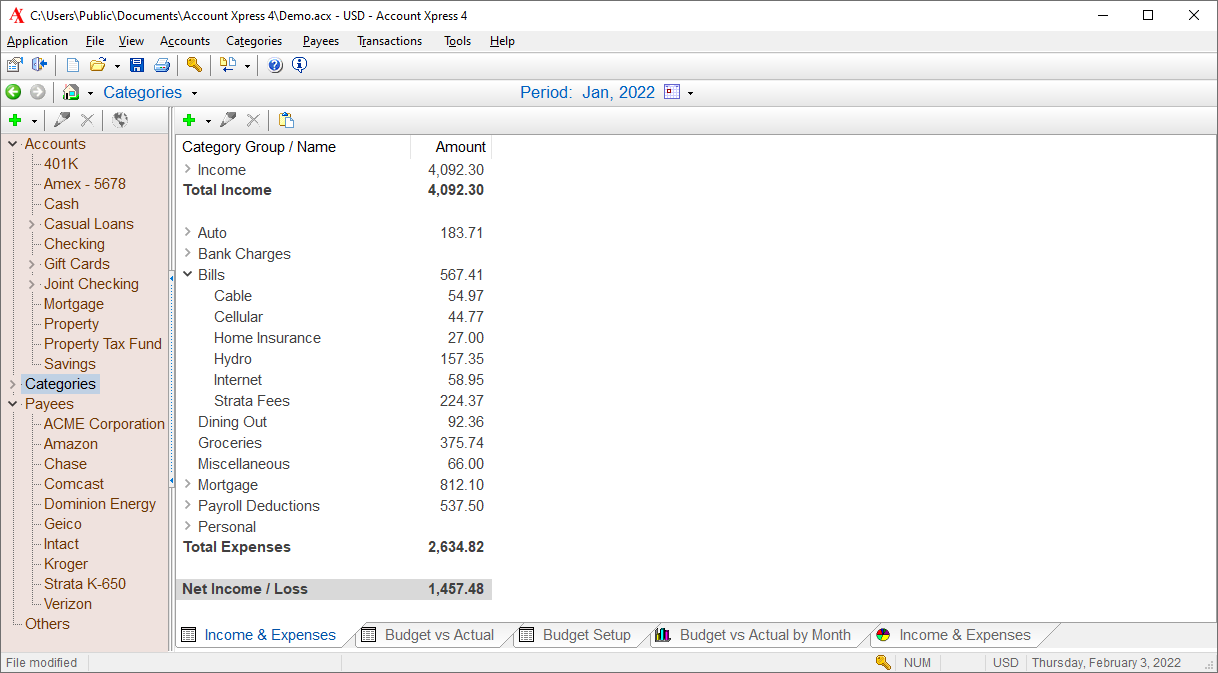
Task: Click the Print printer icon
Action: (x=161, y=65)
